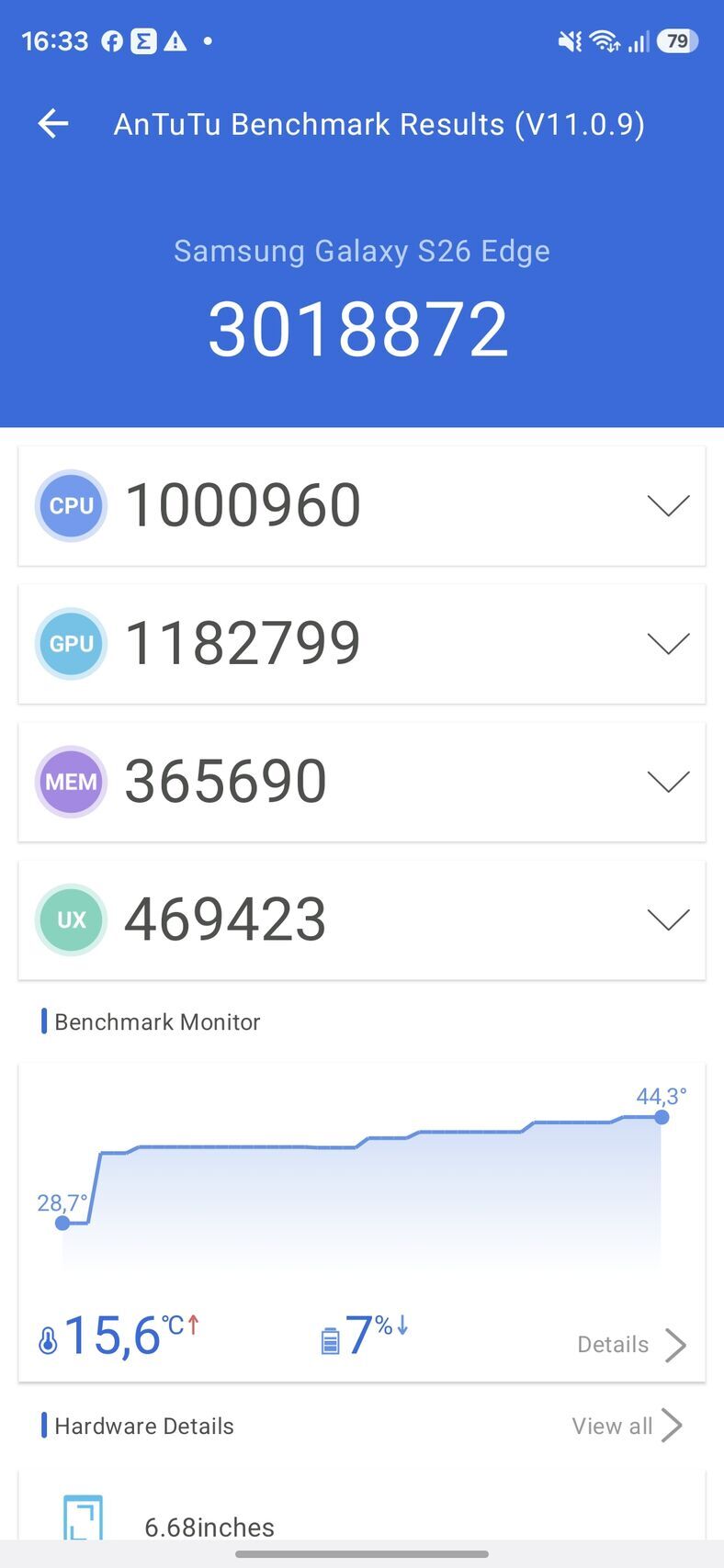Click the CPU score badge icon
The width and height of the screenshot is (724, 1568).
click(x=71, y=506)
